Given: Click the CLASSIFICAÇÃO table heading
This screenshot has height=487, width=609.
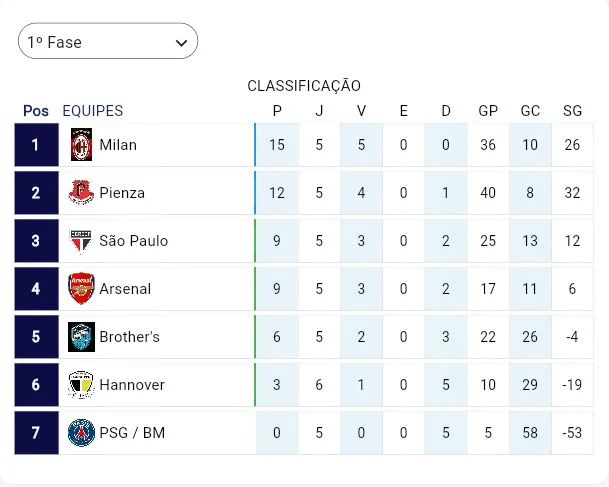Looking at the screenshot, I should pos(304,86).
